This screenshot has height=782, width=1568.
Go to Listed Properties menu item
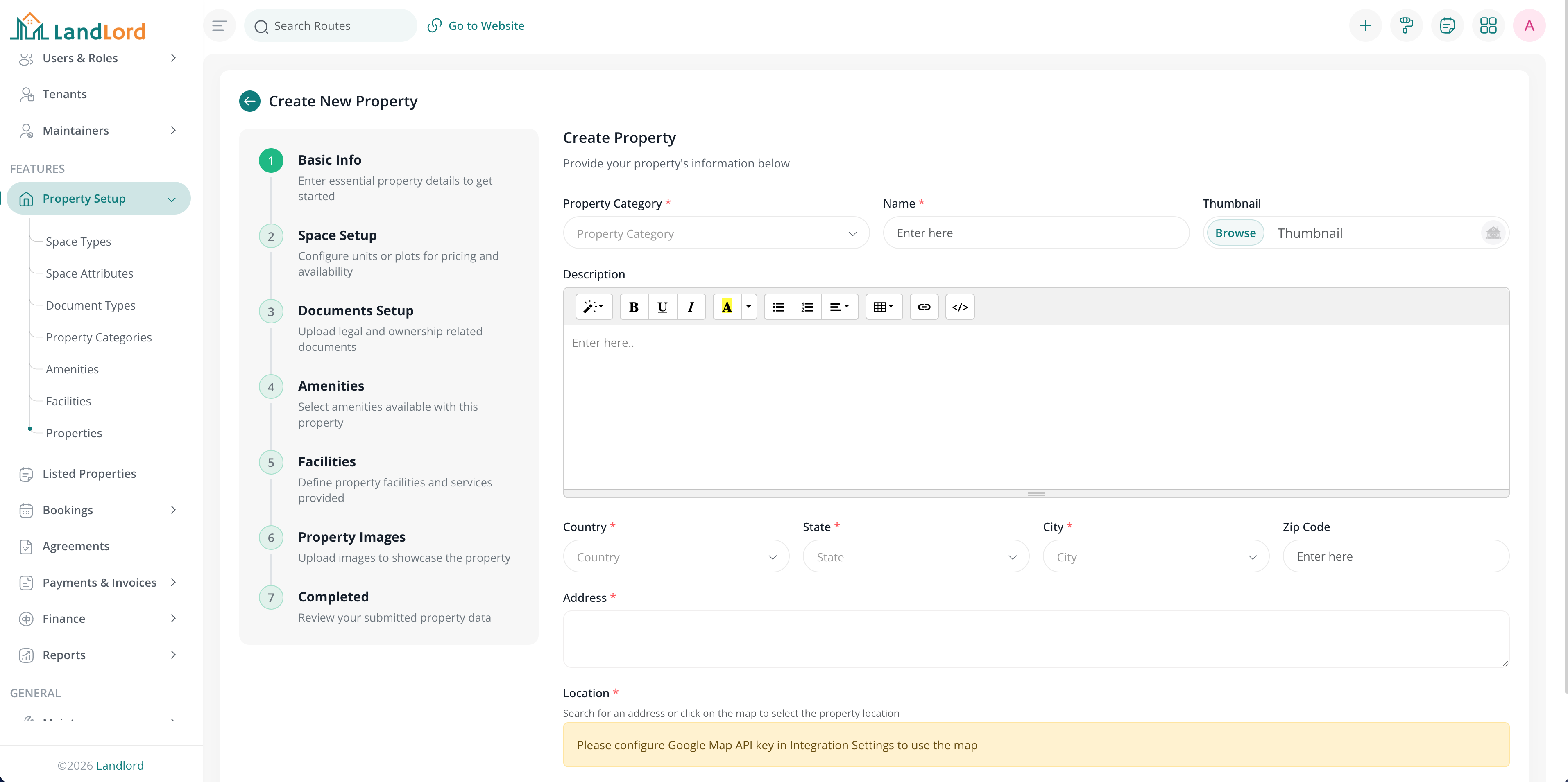(89, 473)
